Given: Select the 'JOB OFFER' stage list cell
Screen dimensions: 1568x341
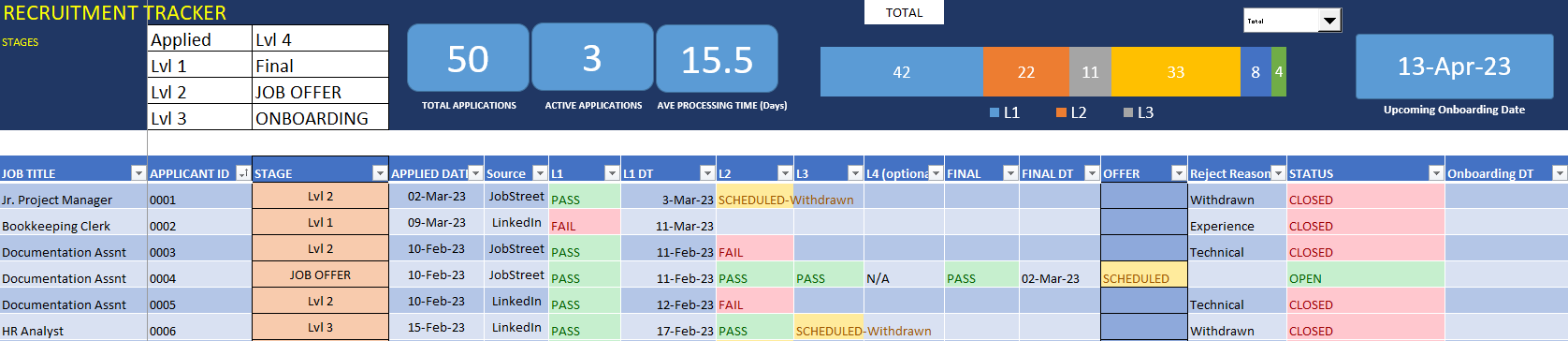Looking at the screenshot, I should [x=320, y=91].
